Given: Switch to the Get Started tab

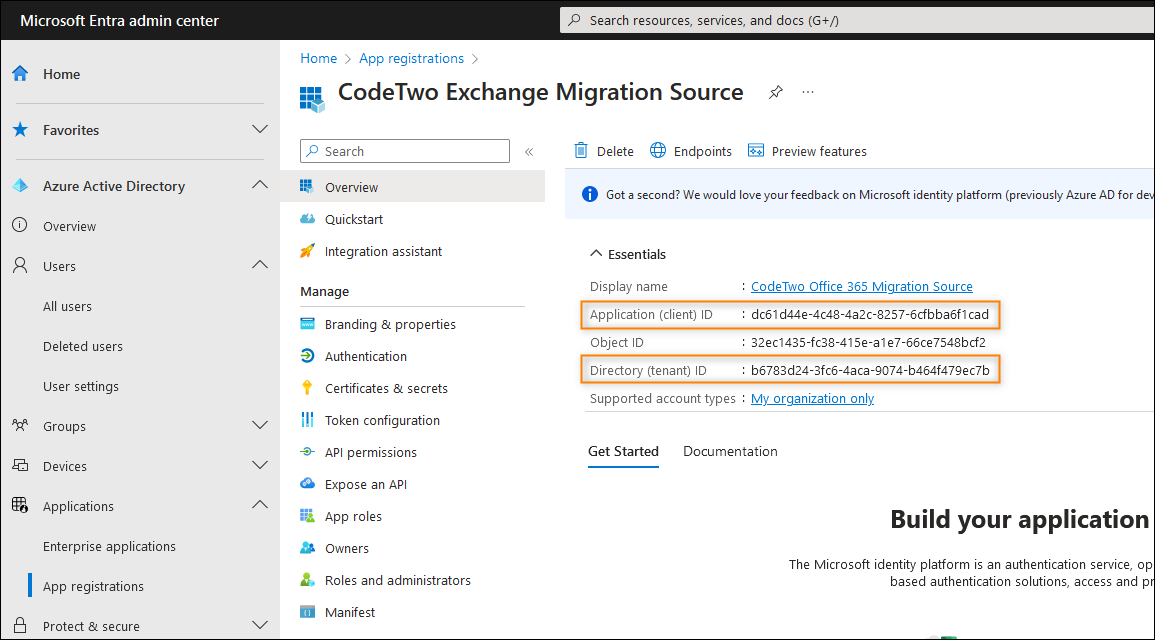Looking at the screenshot, I should [623, 451].
